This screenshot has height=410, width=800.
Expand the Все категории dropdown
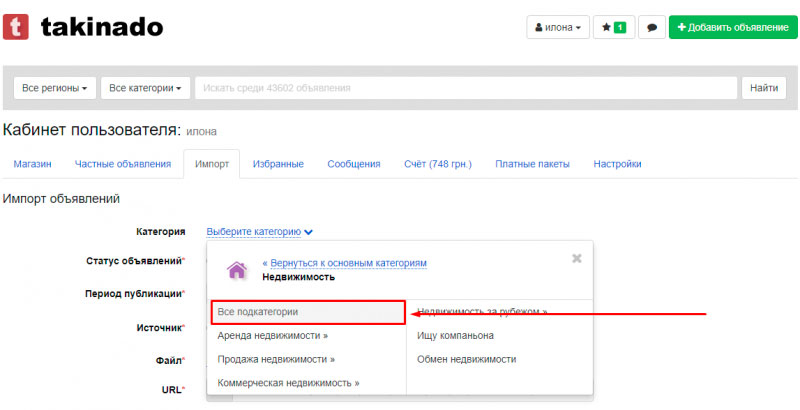coord(145,88)
